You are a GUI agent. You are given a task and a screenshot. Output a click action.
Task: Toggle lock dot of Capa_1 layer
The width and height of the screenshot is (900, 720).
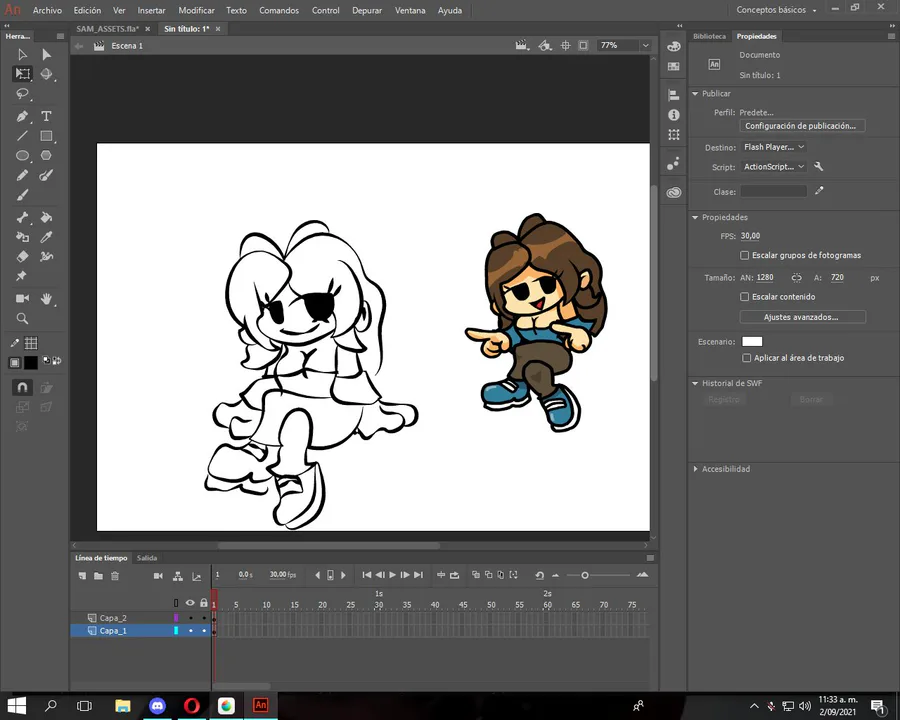click(x=204, y=630)
